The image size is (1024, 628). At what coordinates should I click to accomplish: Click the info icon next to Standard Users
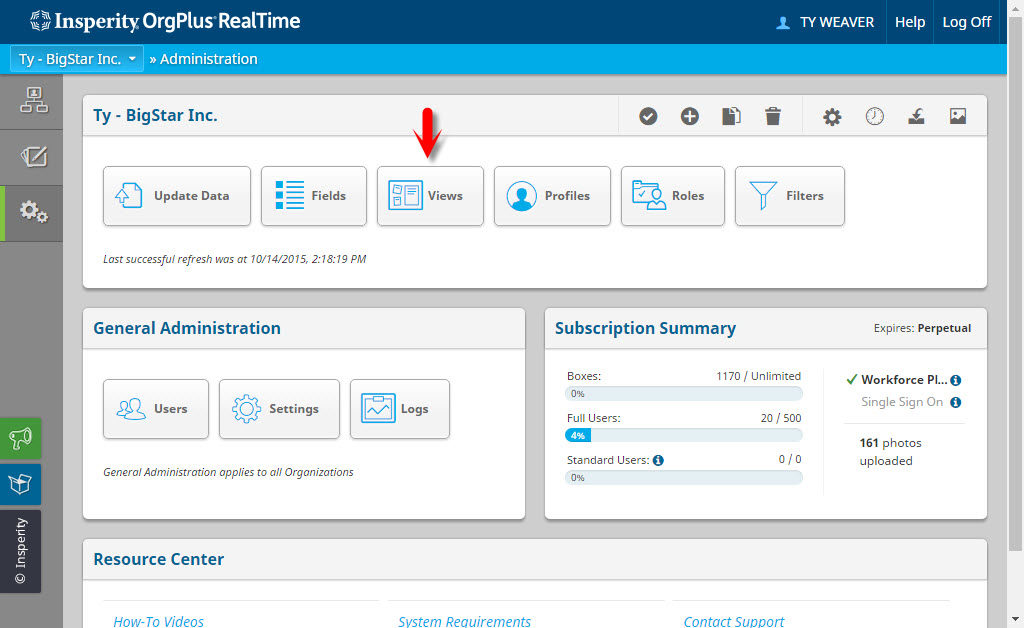coord(658,460)
